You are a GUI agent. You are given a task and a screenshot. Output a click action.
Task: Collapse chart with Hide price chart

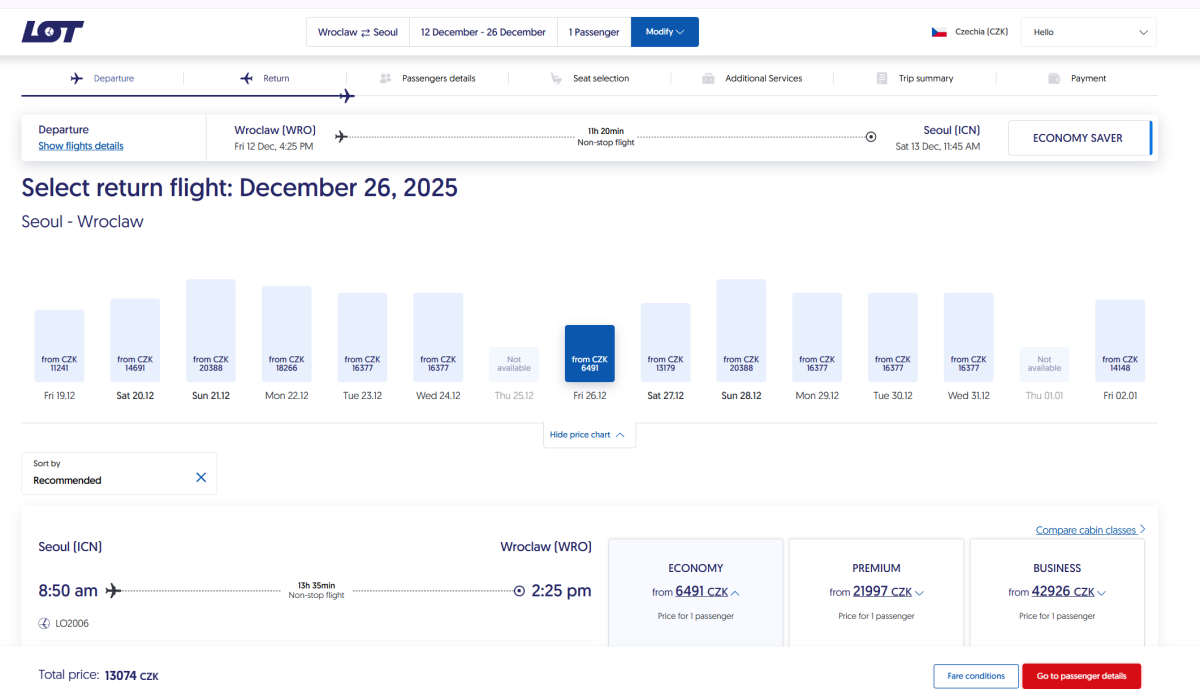click(x=589, y=435)
